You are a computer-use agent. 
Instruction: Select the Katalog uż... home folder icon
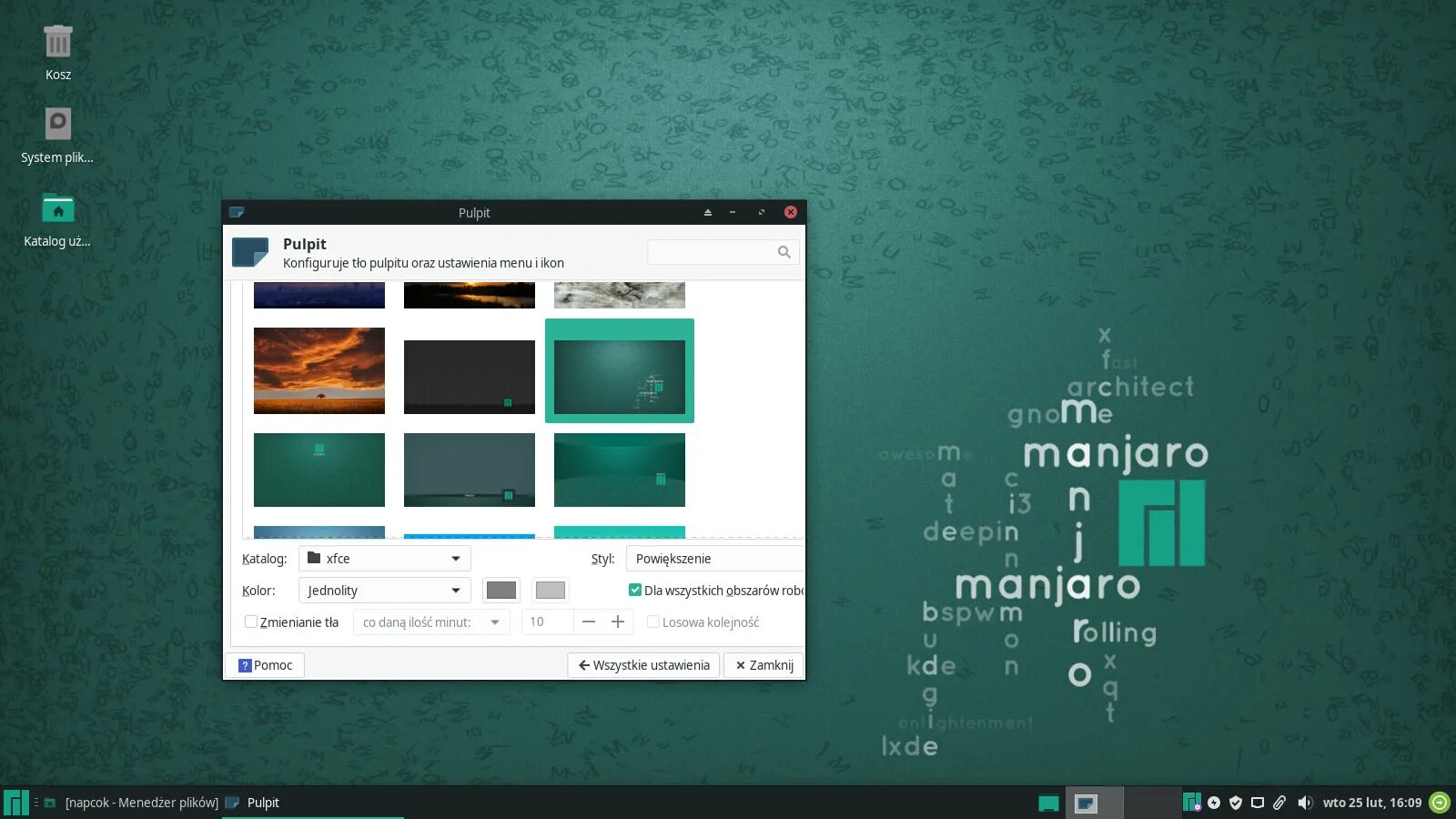tap(57, 219)
